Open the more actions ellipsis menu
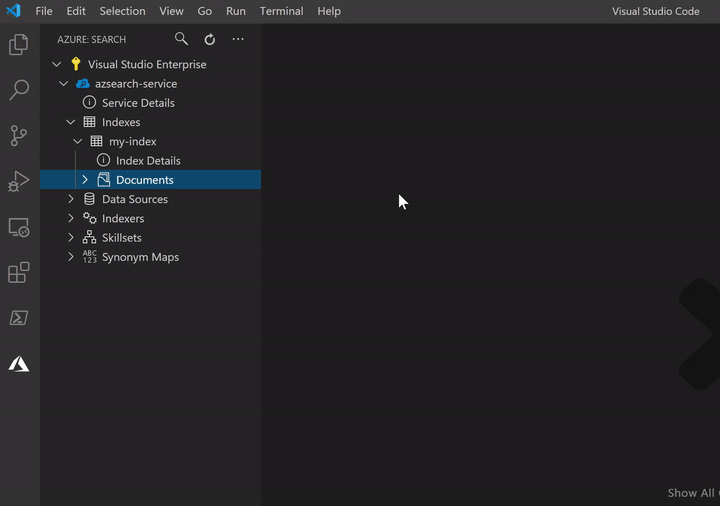Image resolution: width=720 pixels, height=506 pixels. click(238, 39)
